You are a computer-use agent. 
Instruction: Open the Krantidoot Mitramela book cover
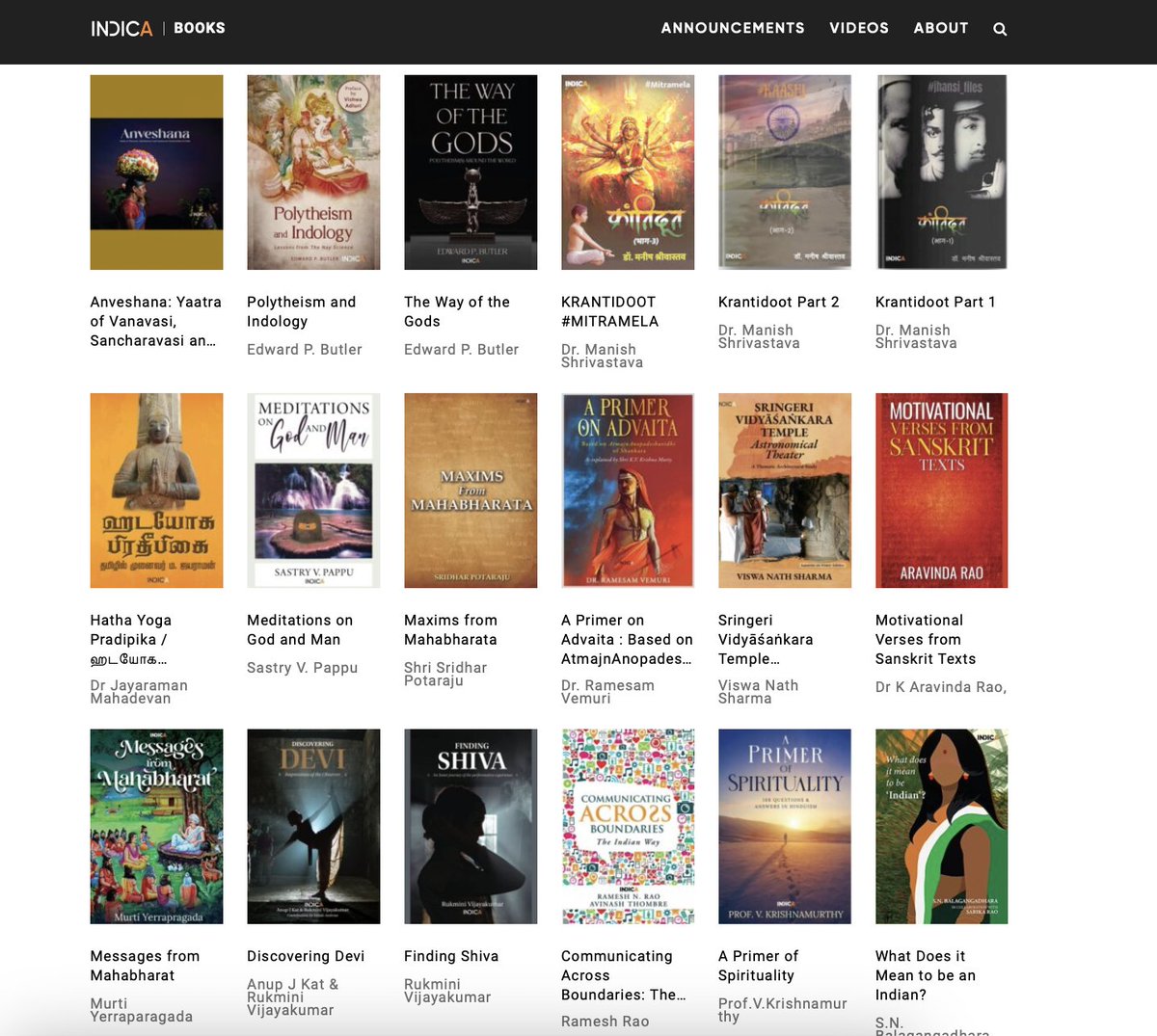pyautogui.click(x=628, y=173)
